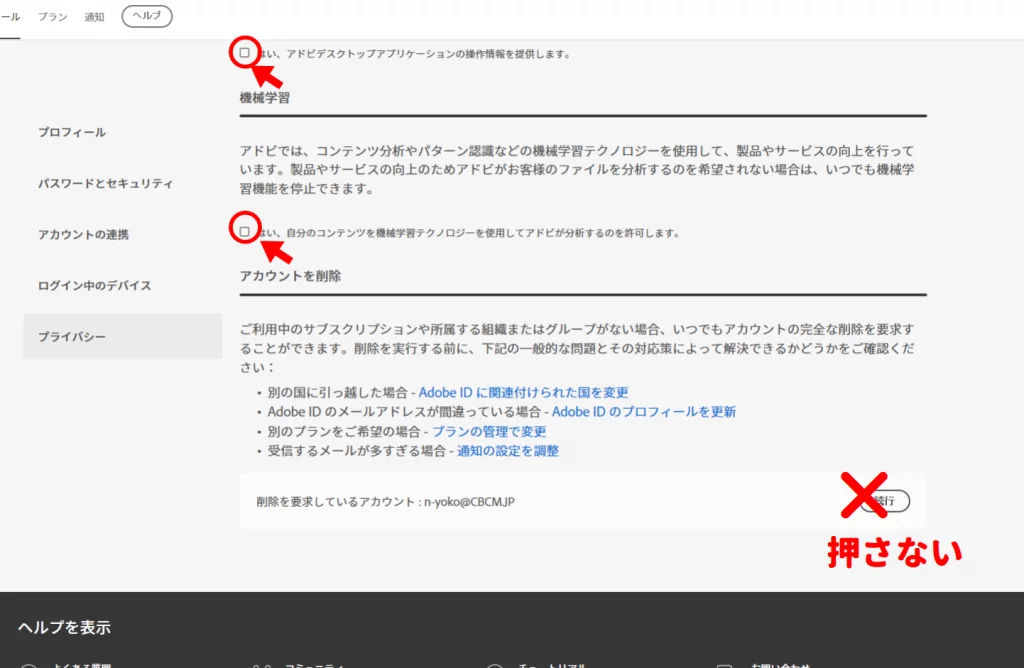Select the highlighted プライバシー sidebar item
This screenshot has width=1024, height=668.
[72, 337]
